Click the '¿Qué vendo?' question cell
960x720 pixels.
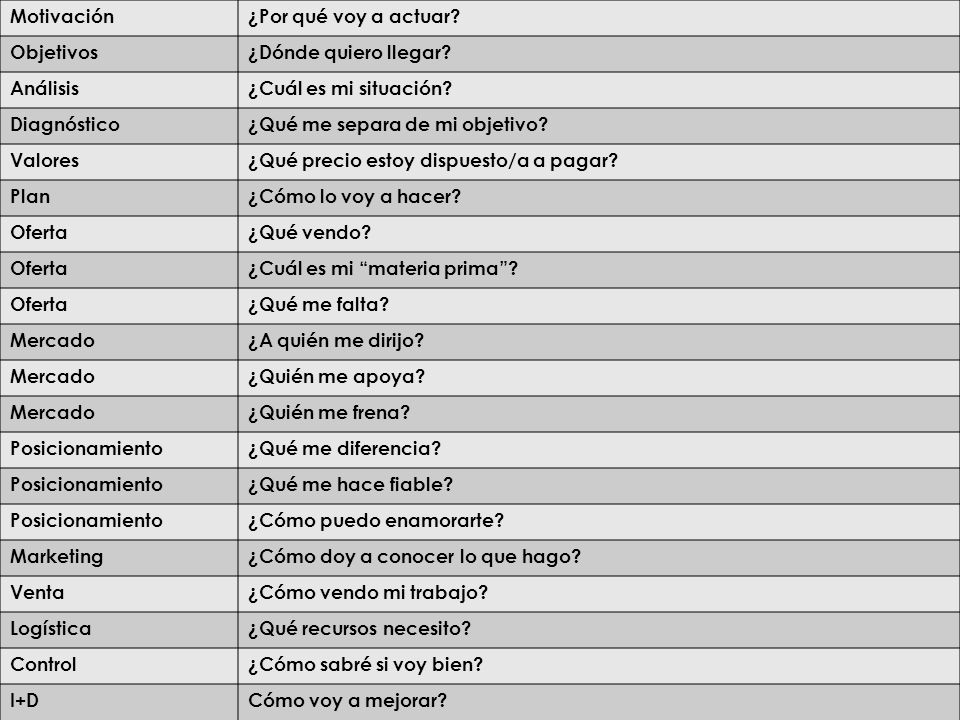coord(599,233)
